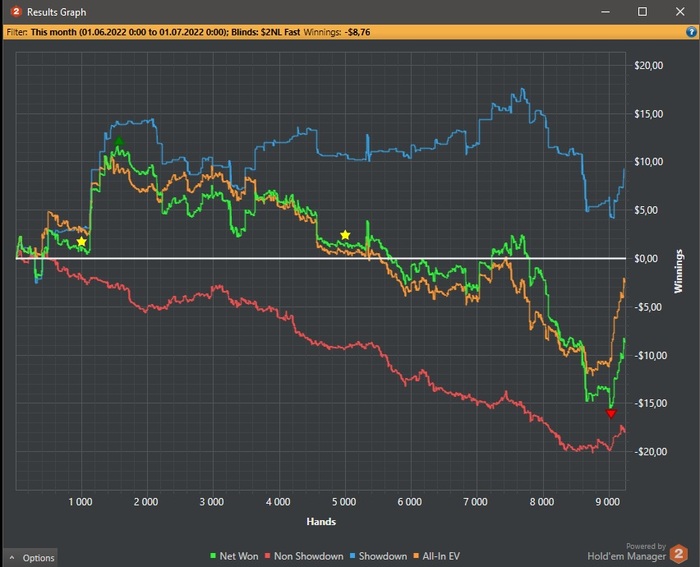The image size is (700, 567).
Task: Click the 2 000 hands axis label
Action: 146,502
